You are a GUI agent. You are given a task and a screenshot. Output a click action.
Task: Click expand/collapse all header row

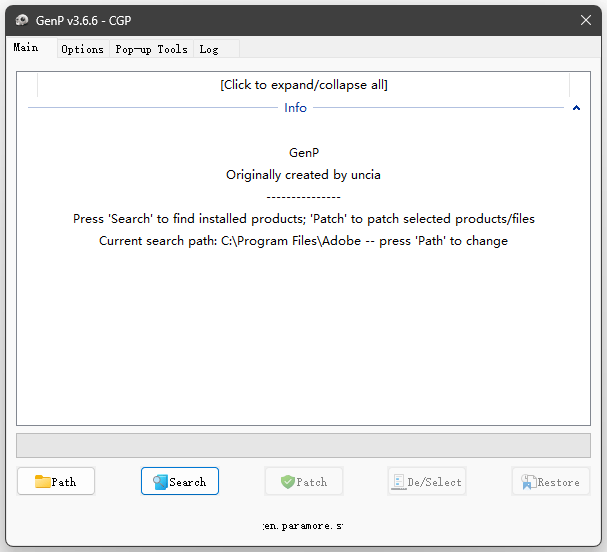304,85
